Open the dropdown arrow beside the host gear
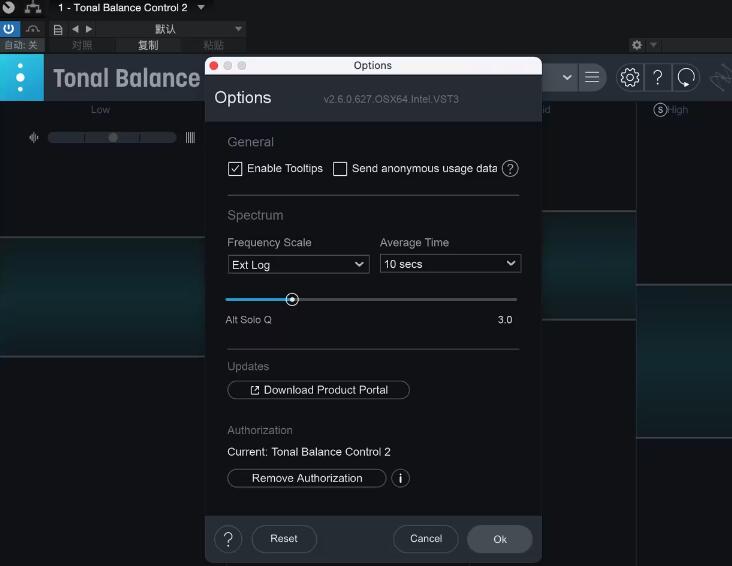The image size is (732, 566). pyautogui.click(x=653, y=45)
